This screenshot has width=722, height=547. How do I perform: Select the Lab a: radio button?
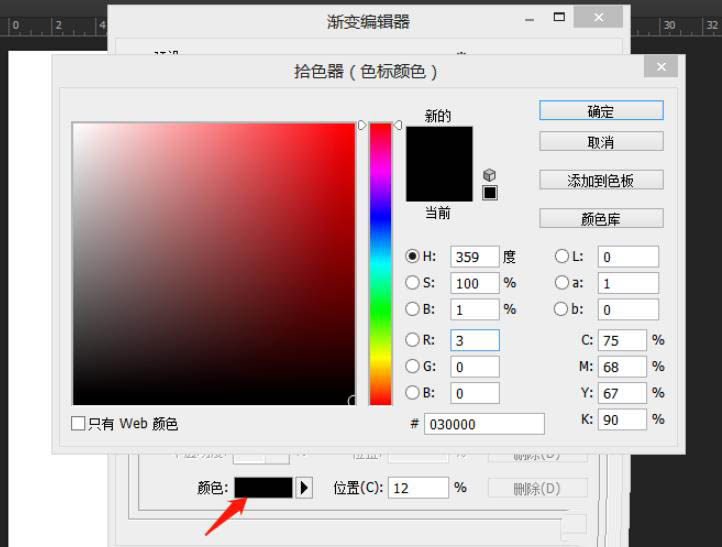(x=562, y=282)
